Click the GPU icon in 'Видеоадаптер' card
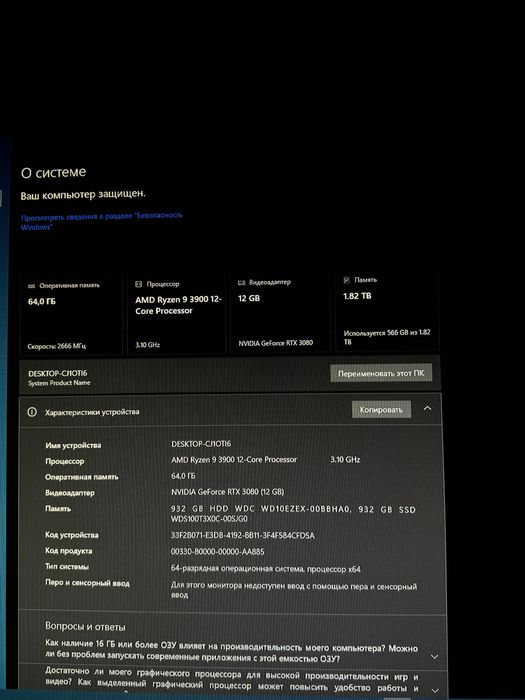The width and height of the screenshot is (525, 700). click(x=242, y=283)
